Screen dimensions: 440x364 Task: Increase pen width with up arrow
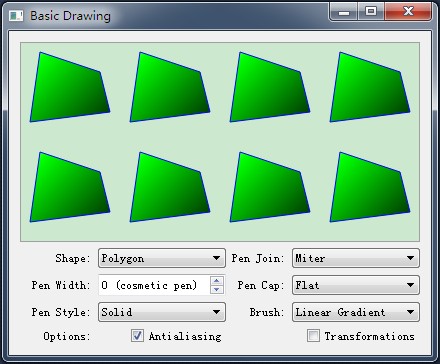pos(217,281)
